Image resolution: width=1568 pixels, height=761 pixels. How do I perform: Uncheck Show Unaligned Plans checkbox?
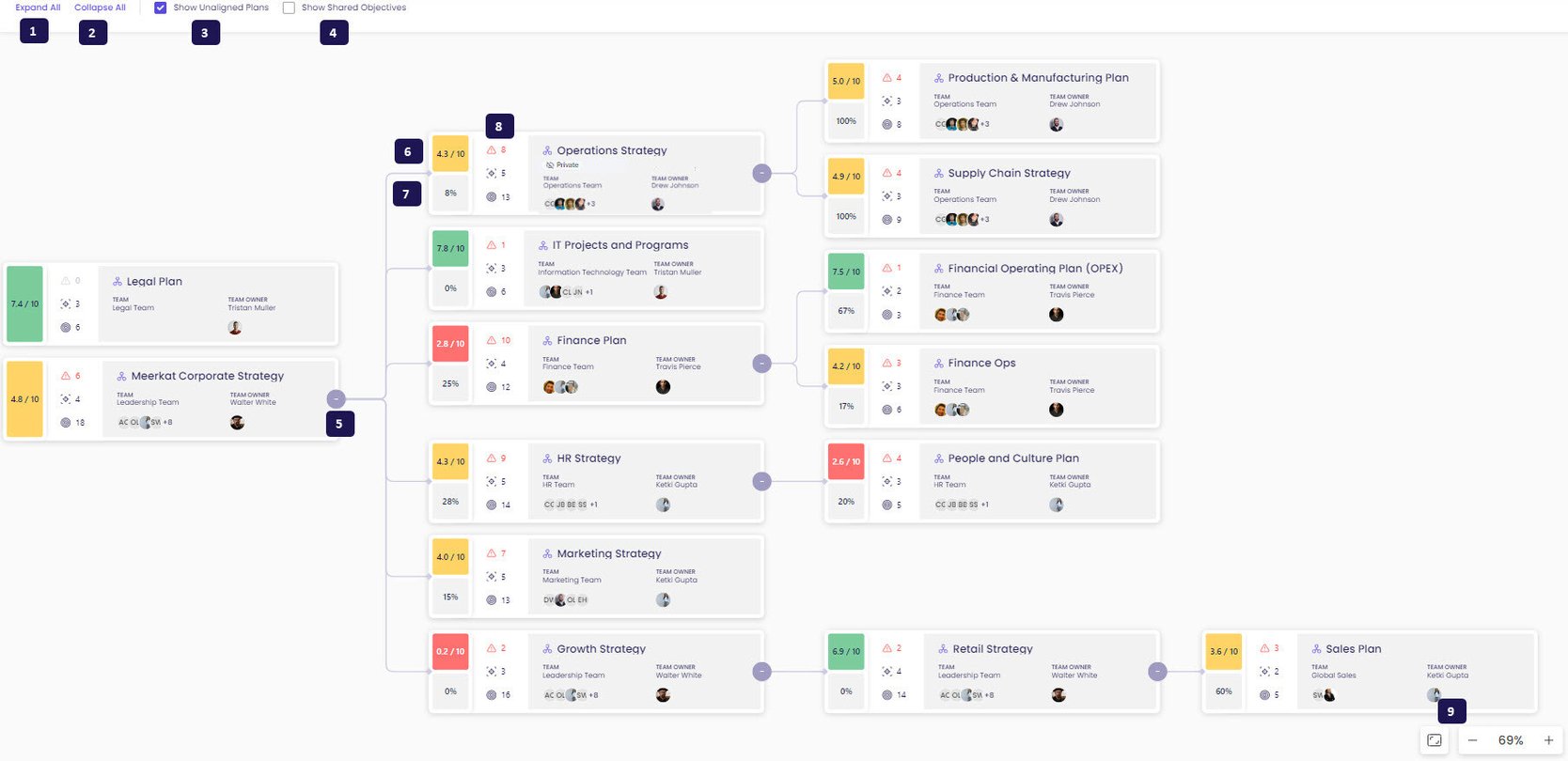[161, 8]
